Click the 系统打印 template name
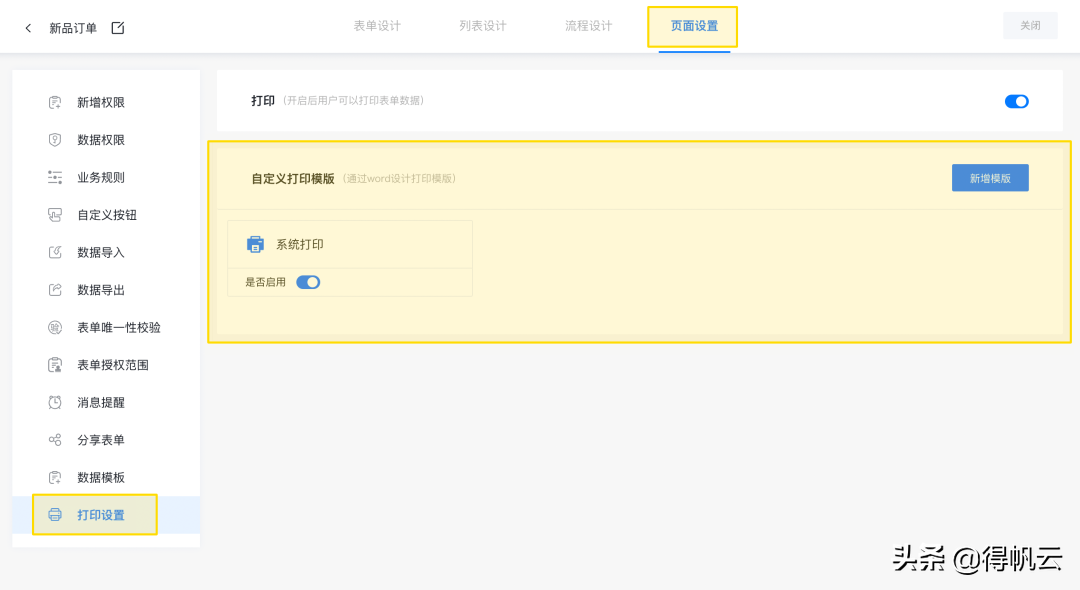 (x=300, y=244)
